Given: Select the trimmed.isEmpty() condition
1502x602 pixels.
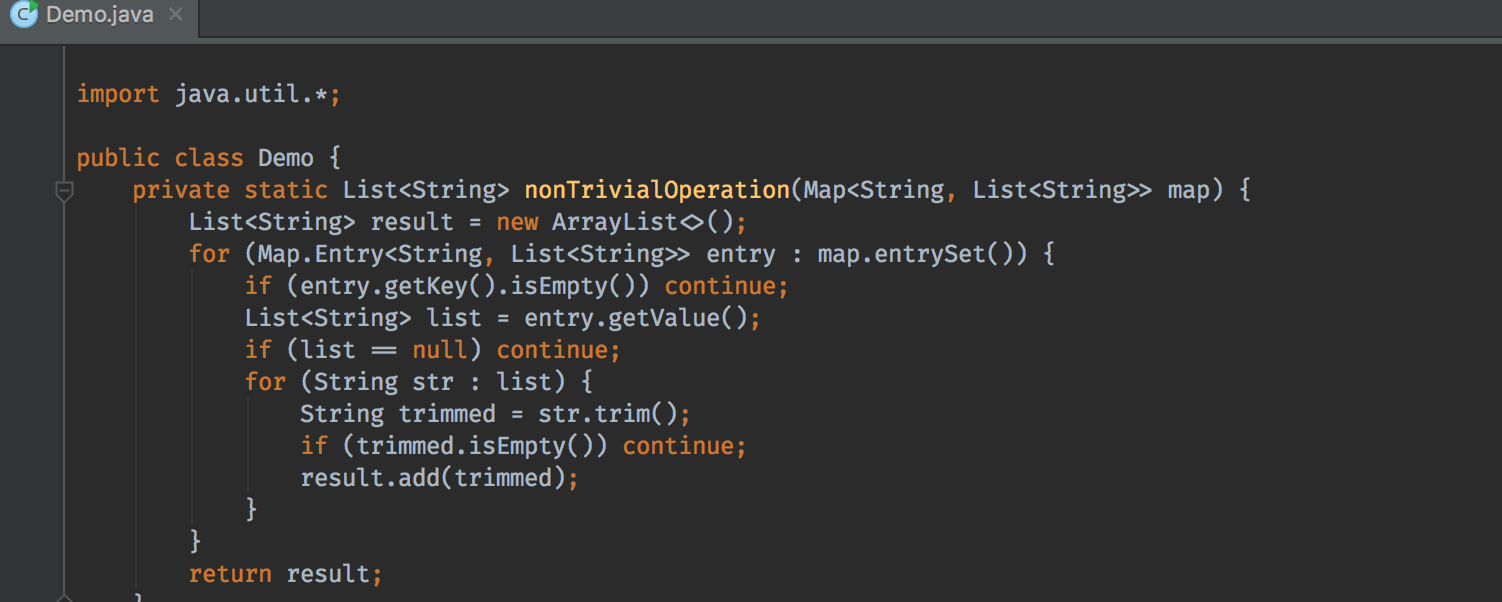Looking at the screenshot, I should coord(480,445).
